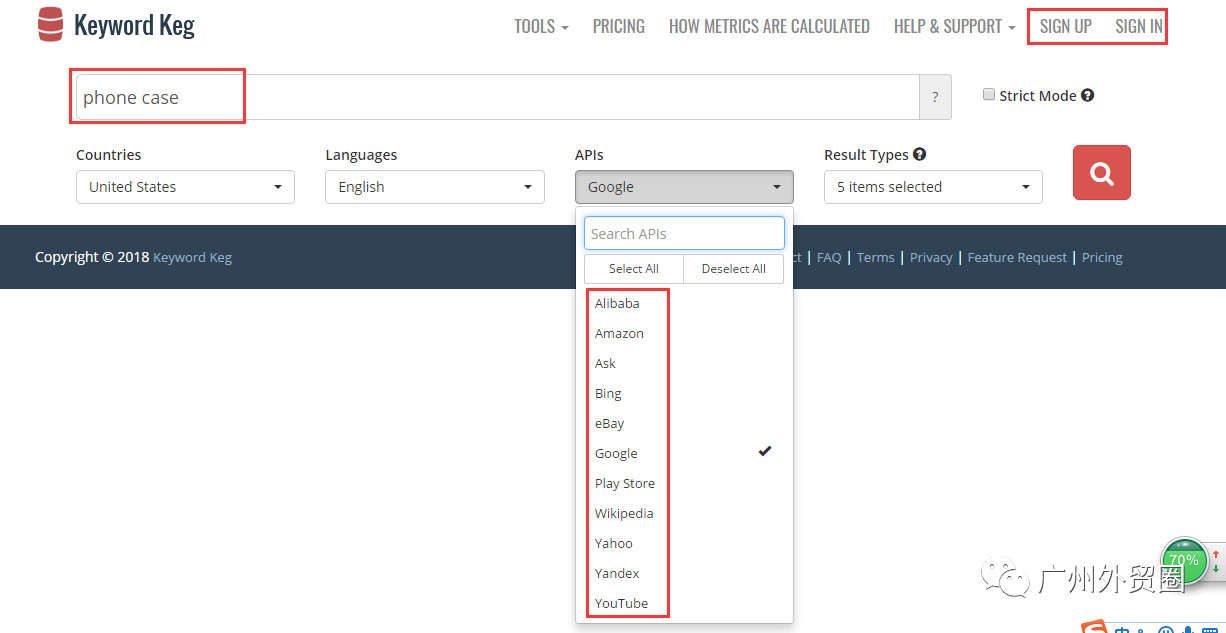
Task: Expand the TOOLS menu
Action: (x=541, y=27)
